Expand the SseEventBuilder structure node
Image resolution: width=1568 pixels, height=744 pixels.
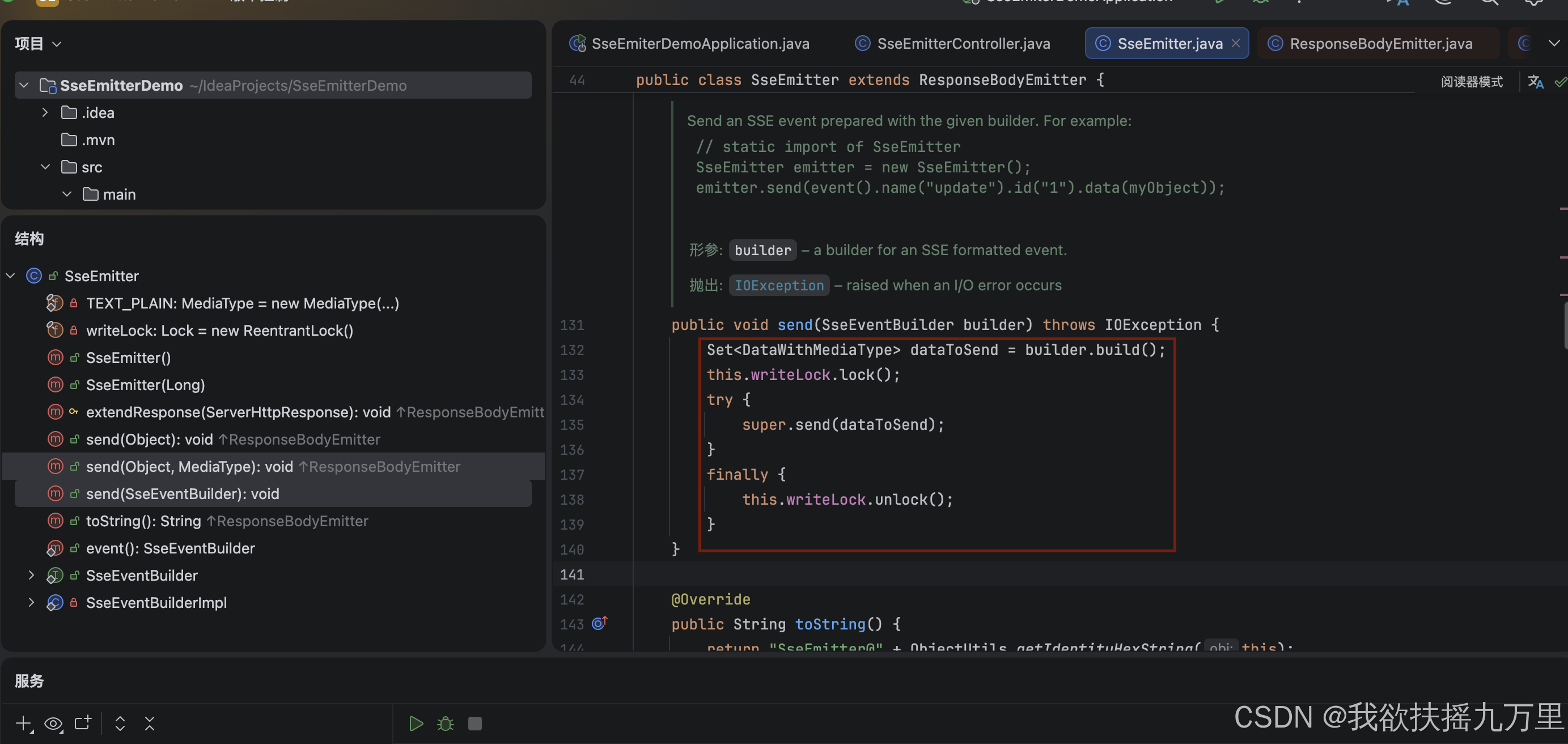point(32,576)
